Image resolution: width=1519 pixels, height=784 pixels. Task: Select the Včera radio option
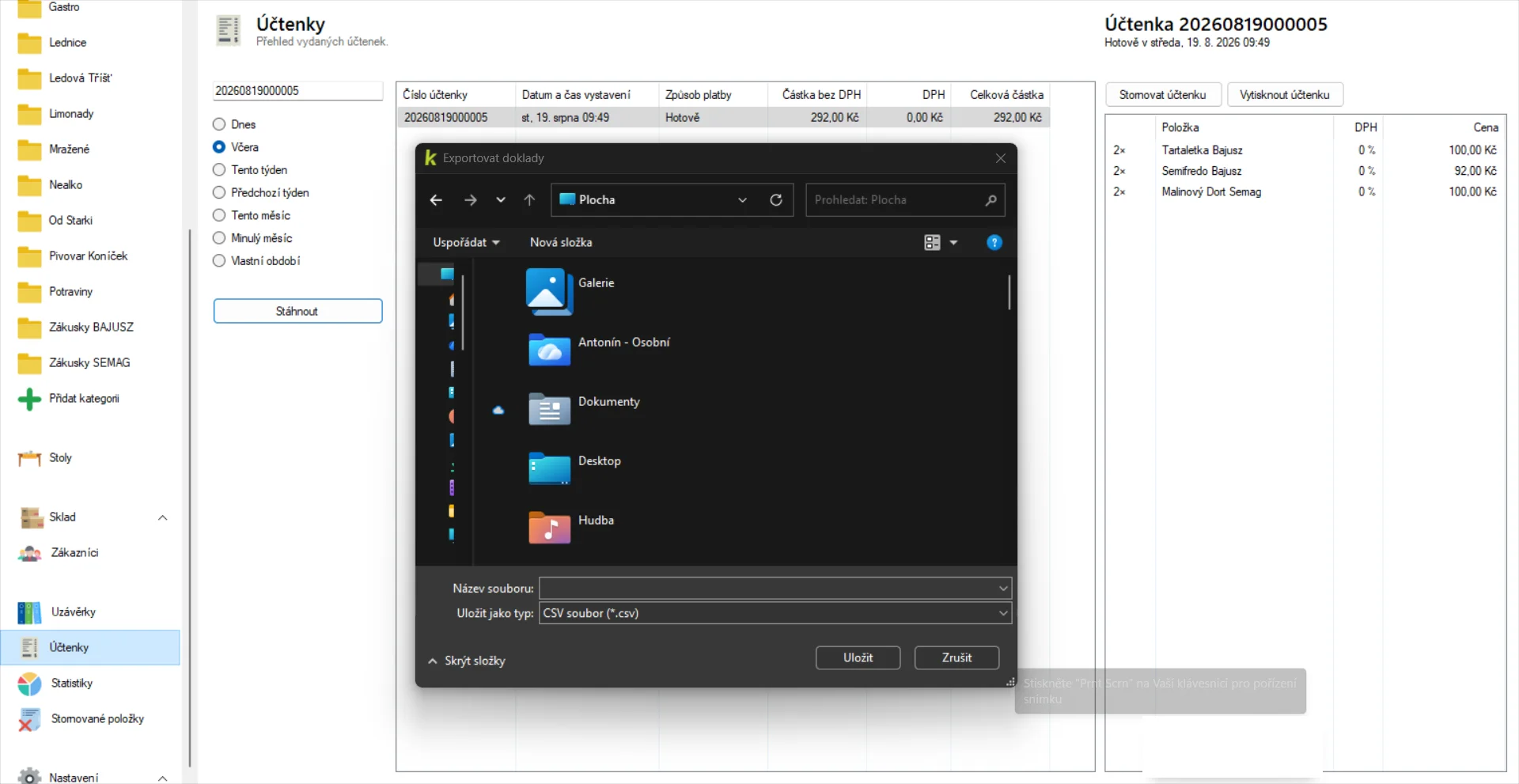219,147
